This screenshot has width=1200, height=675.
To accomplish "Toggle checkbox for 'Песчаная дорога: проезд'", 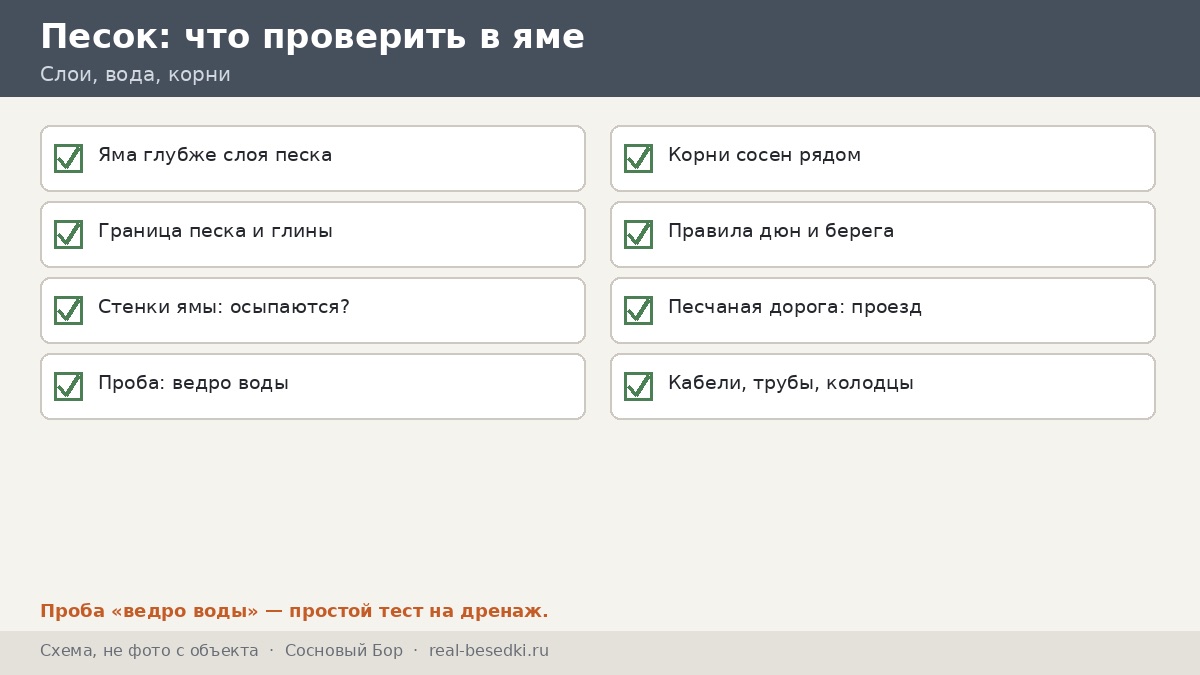I will point(638,310).
